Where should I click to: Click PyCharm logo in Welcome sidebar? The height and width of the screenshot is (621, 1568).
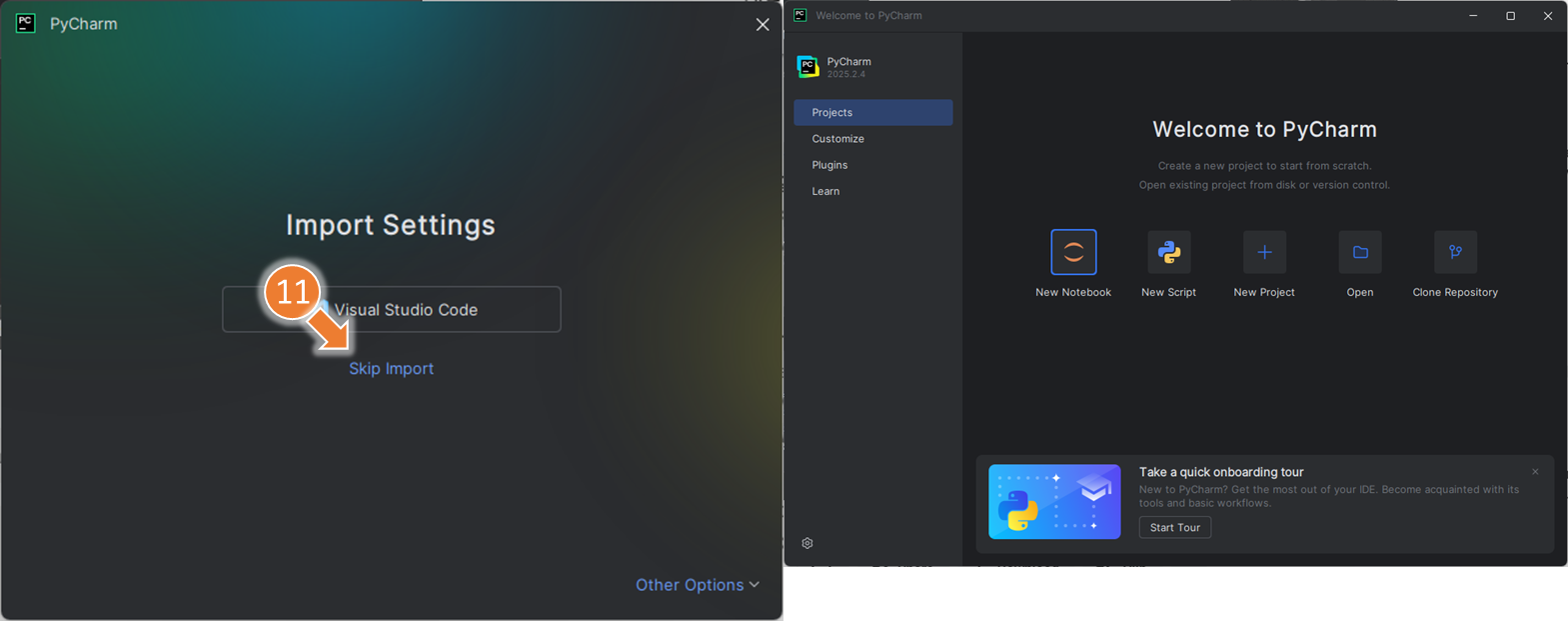807,67
